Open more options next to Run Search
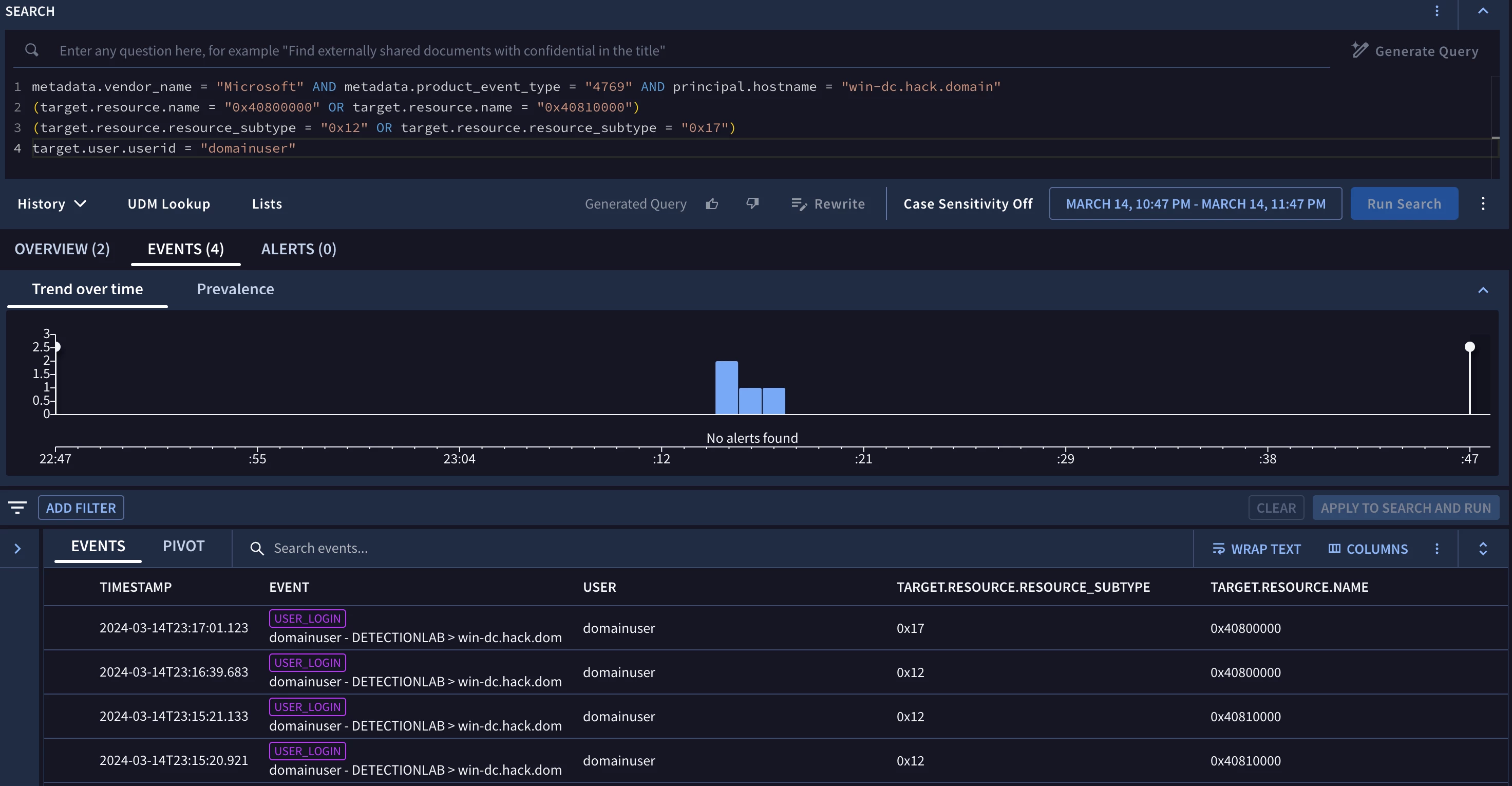This screenshot has width=1512, height=786. click(x=1483, y=203)
